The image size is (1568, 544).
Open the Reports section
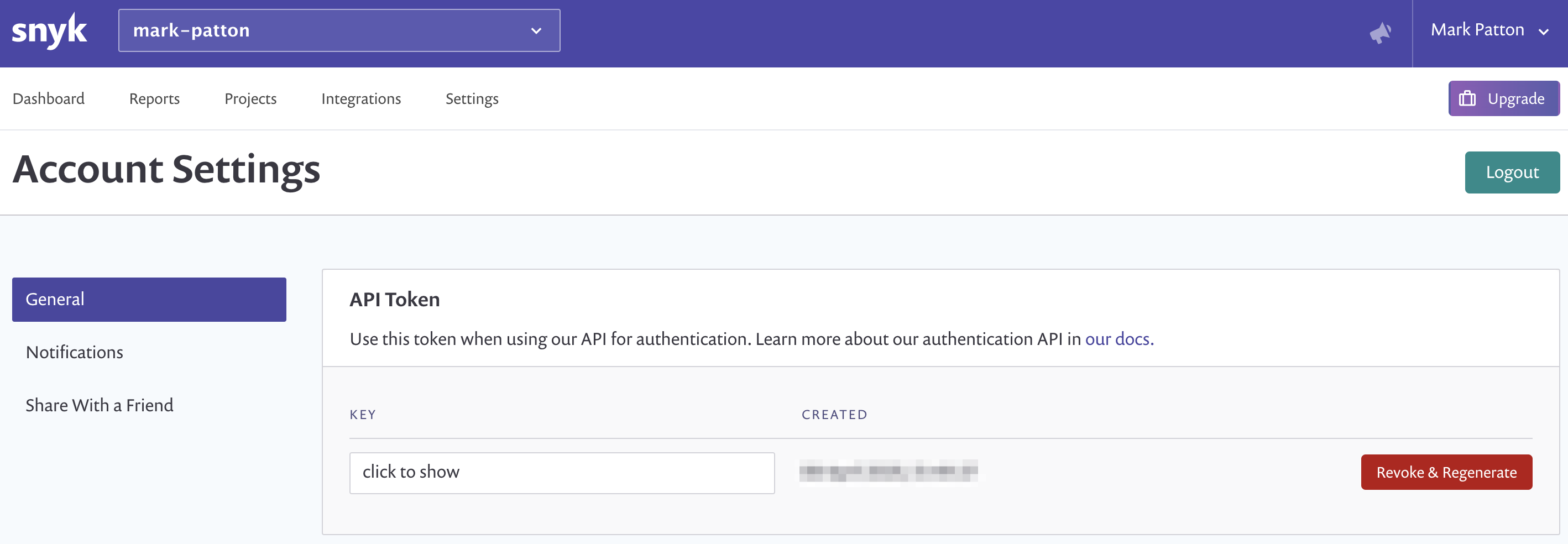154,98
